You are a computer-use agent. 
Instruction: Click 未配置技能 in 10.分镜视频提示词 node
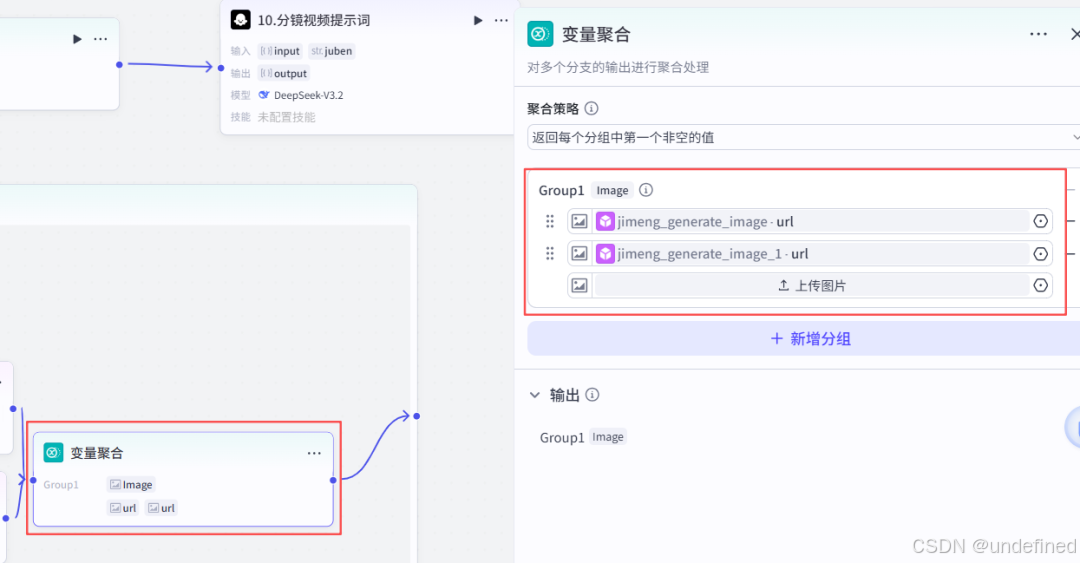click(x=287, y=117)
